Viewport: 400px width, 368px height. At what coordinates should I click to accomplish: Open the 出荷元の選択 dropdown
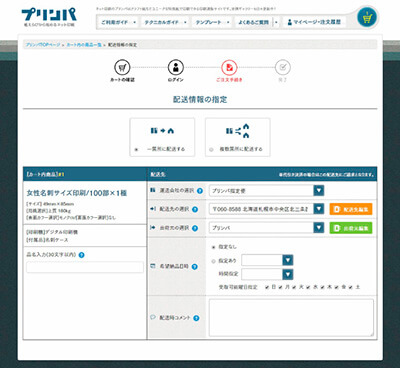(266, 228)
